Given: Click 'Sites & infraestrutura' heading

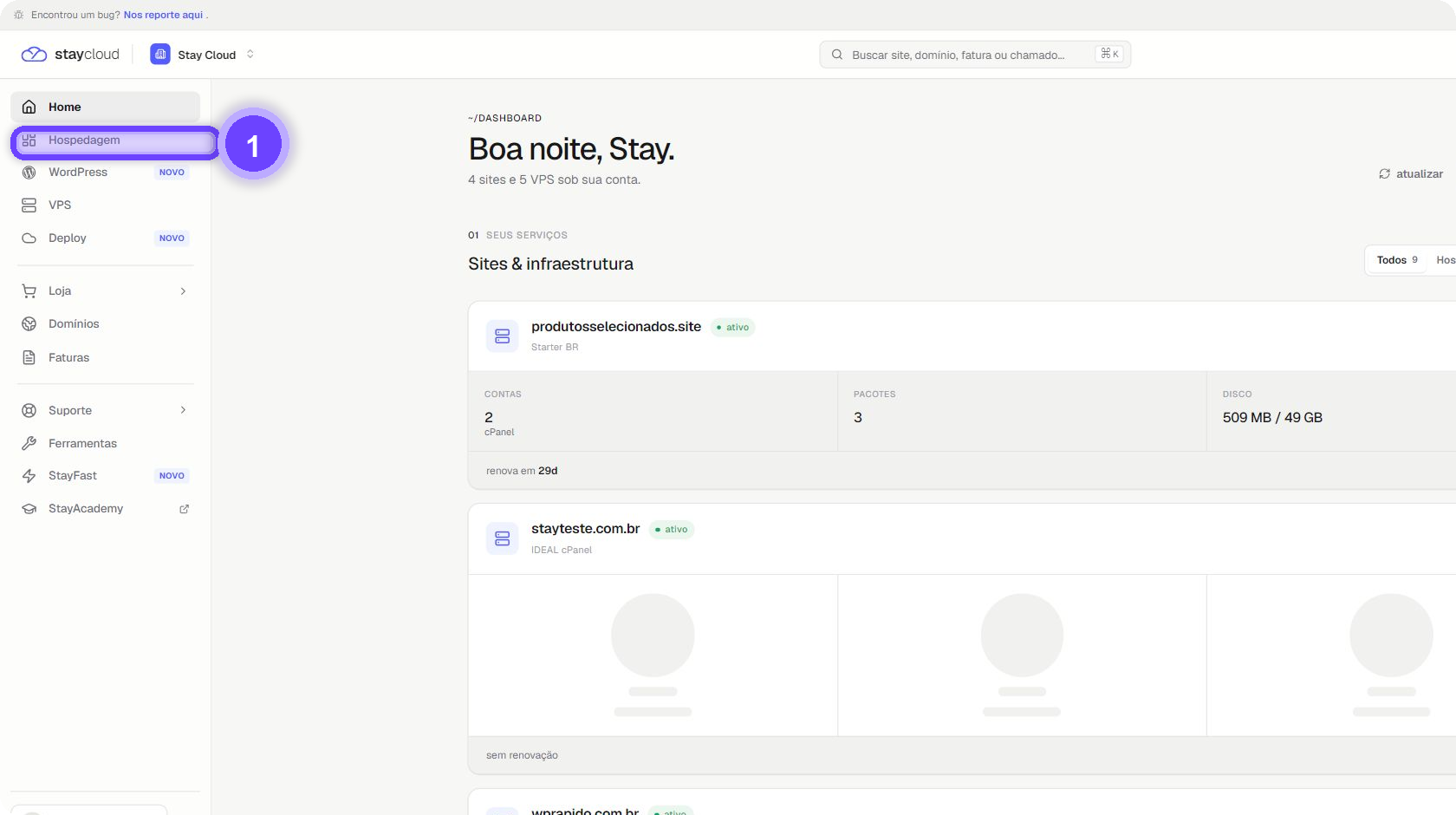Looking at the screenshot, I should [x=551, y=264].
